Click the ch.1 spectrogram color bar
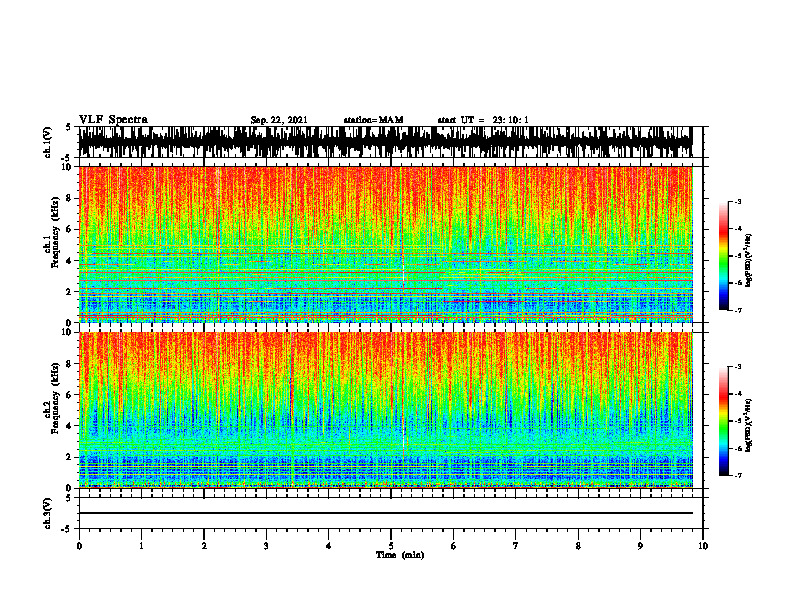The image size is (792, 612). coord(723,256)
